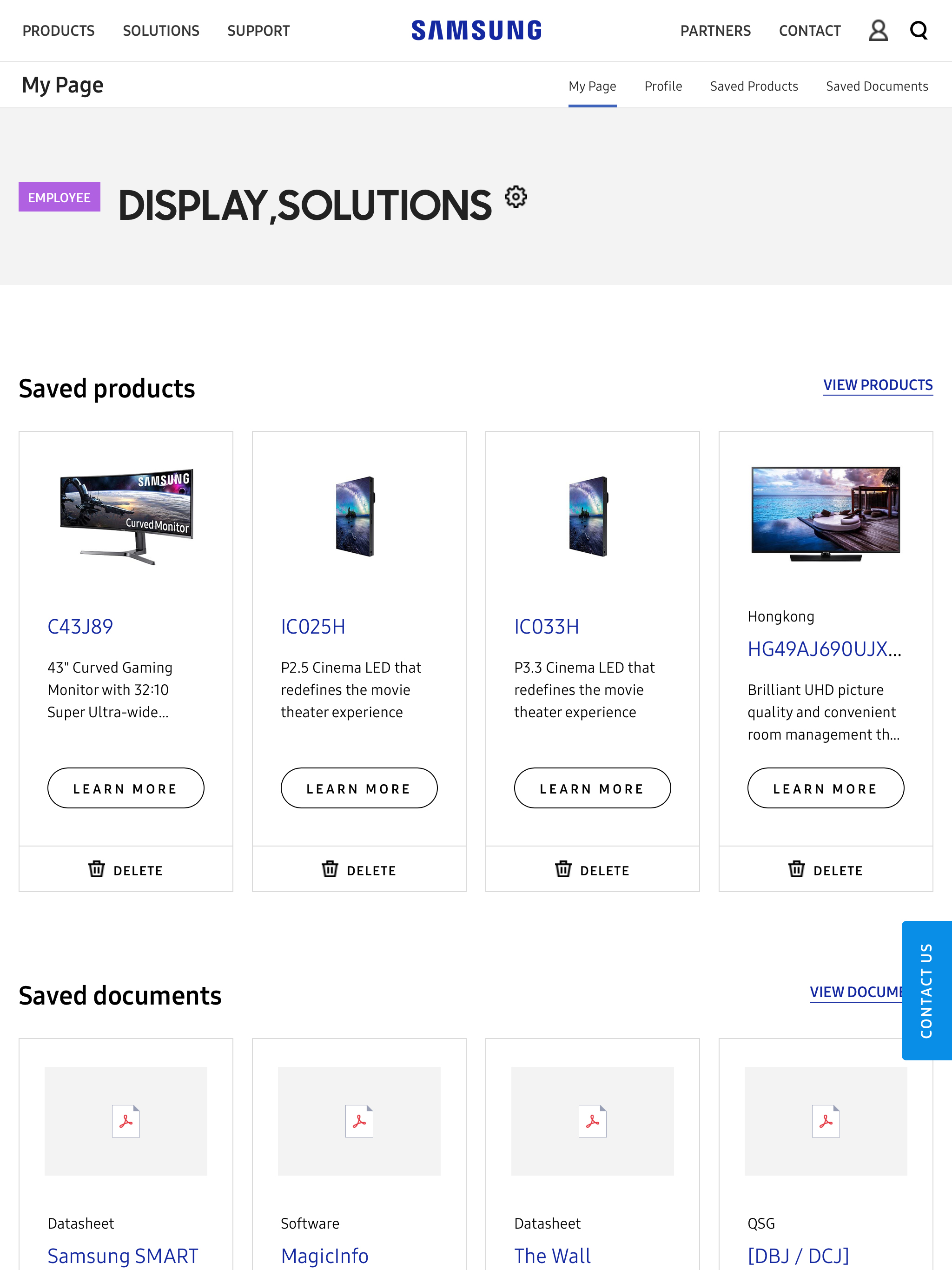Viewport: 952px width, 1270px height.
Task: Switch to the Saved Documents tab
Action: coord(877,86)
